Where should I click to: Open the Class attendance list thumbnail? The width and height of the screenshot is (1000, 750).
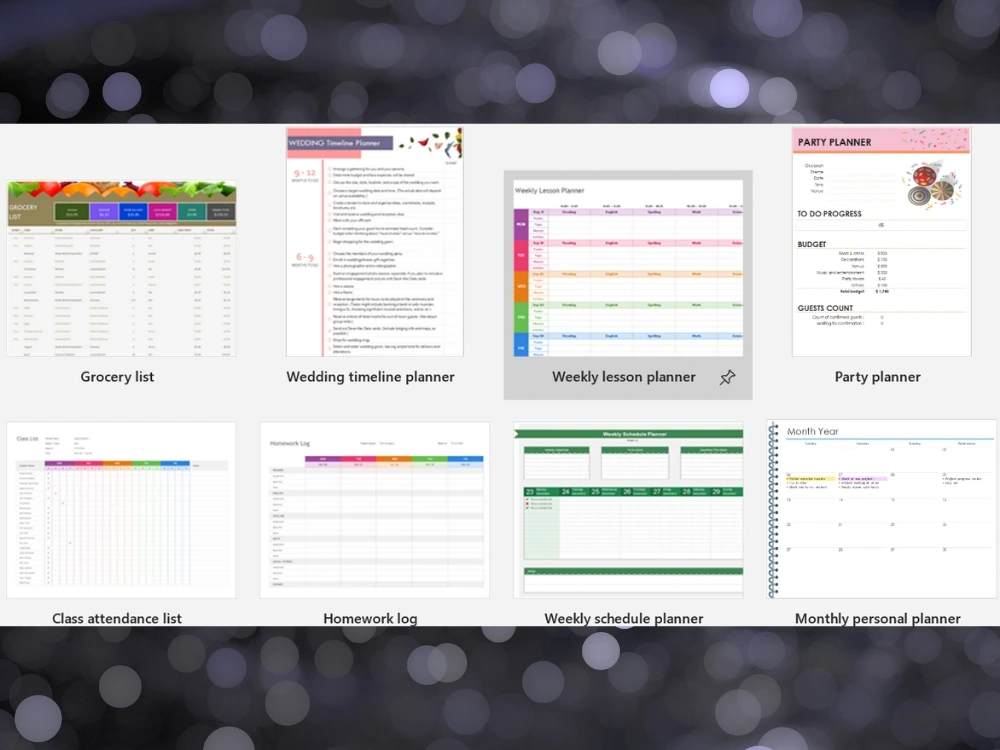pos(121,510)
